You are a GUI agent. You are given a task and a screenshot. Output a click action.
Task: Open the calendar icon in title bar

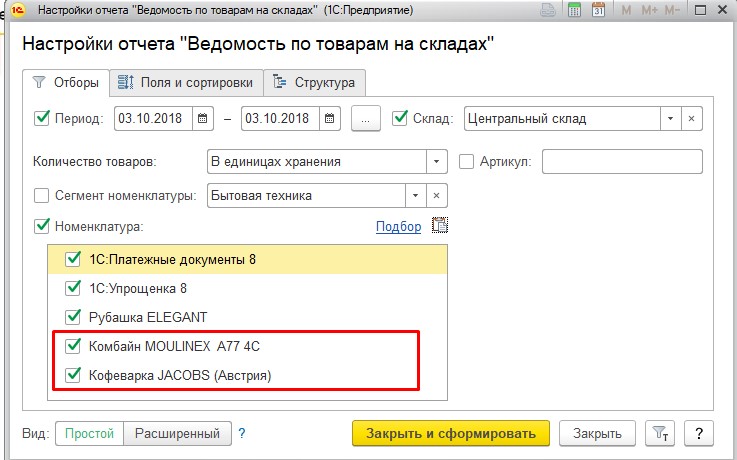coord(598,9)
